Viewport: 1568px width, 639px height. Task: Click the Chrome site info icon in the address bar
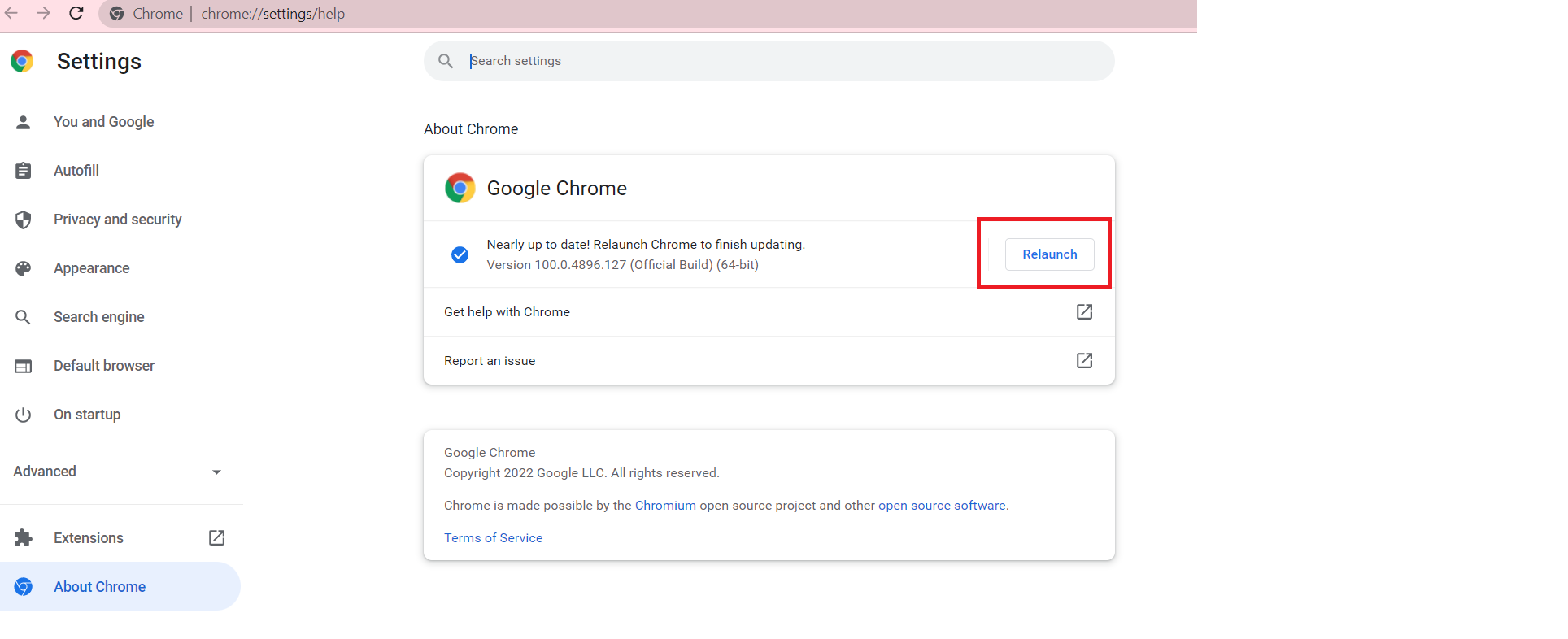tap(117, 14)
